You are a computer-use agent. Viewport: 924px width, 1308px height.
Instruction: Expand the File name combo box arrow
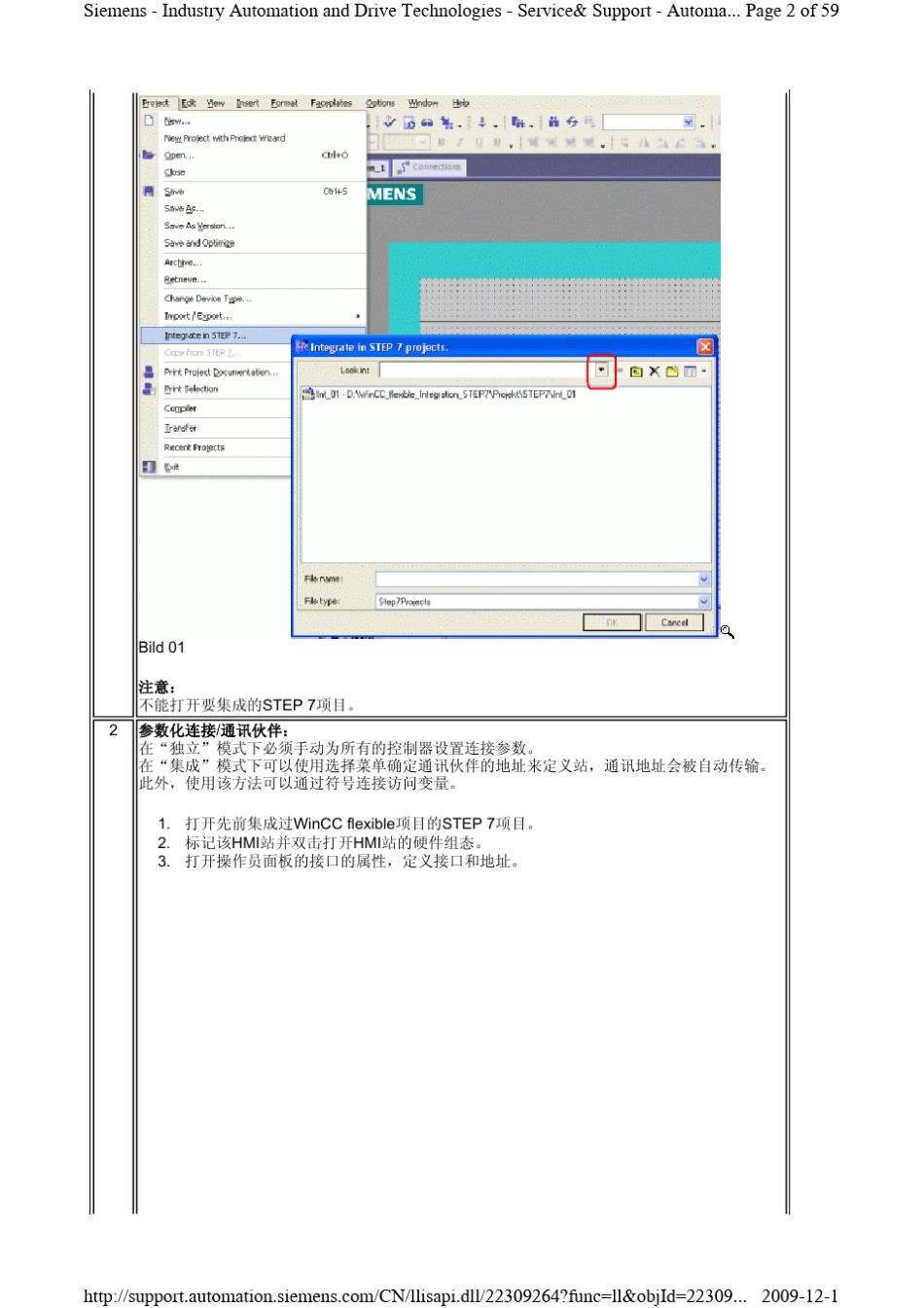[x=704, y=580]
